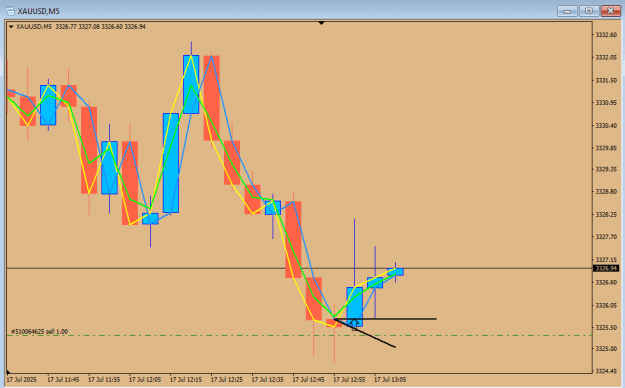
Task: Click the 3324.45 price scale label
Action: pyautogui.click(x=606, y=371)
